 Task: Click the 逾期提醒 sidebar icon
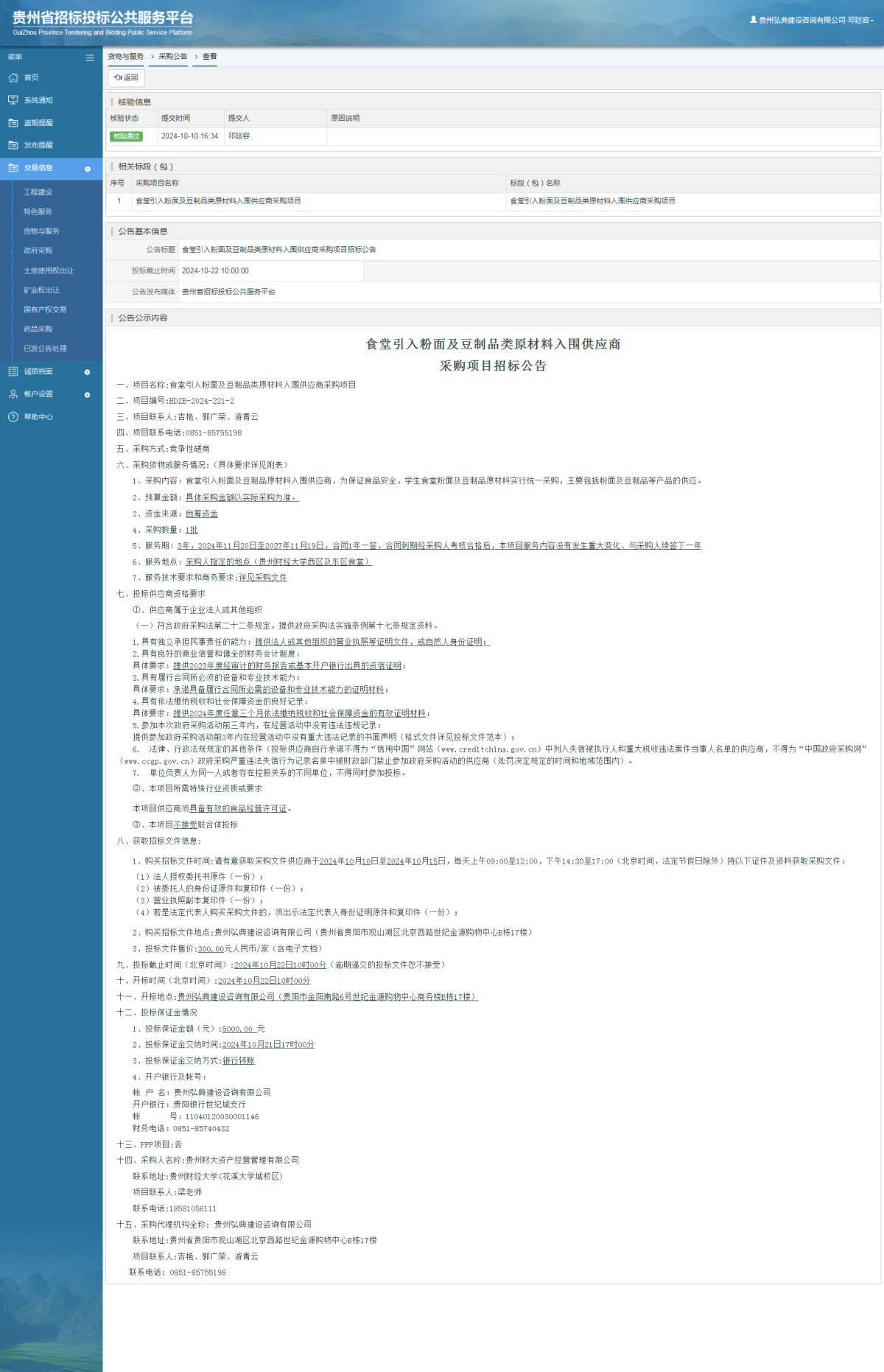click(x=13, y=123)
